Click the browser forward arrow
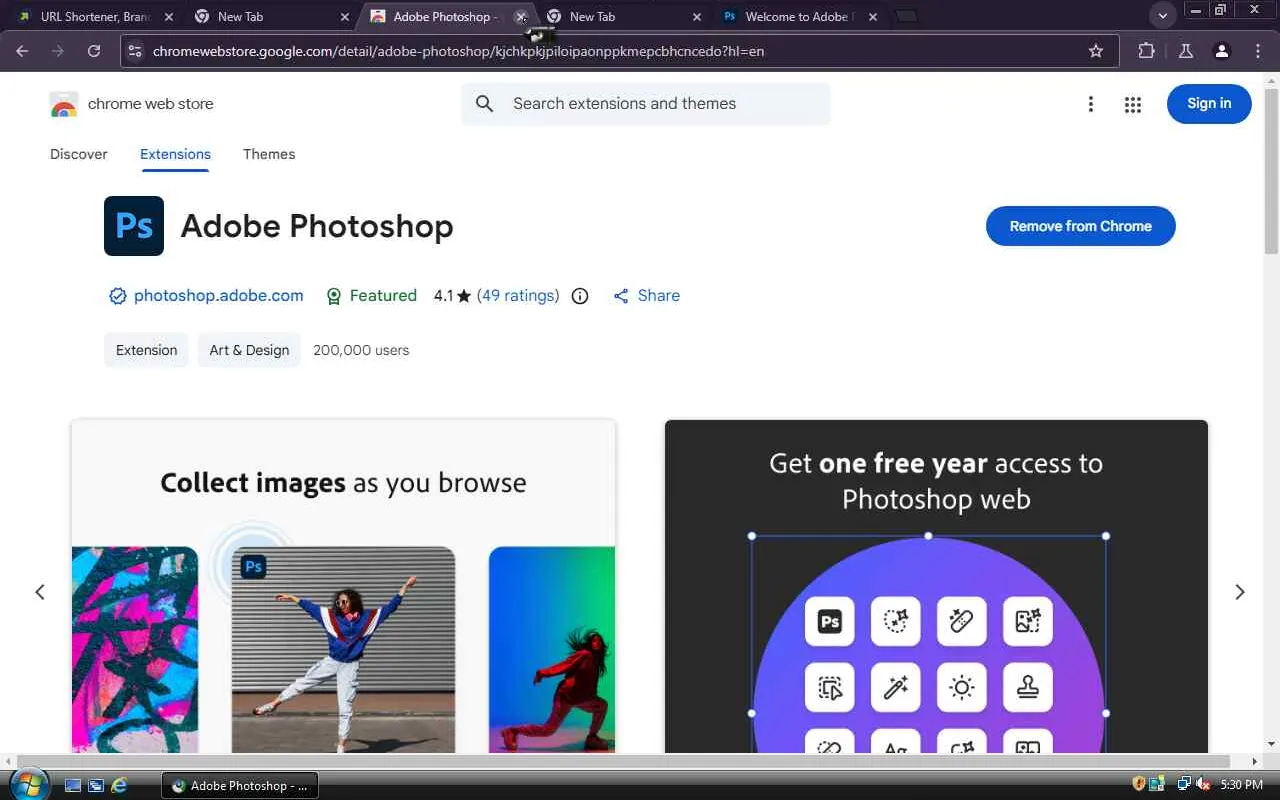 [58, 51]
